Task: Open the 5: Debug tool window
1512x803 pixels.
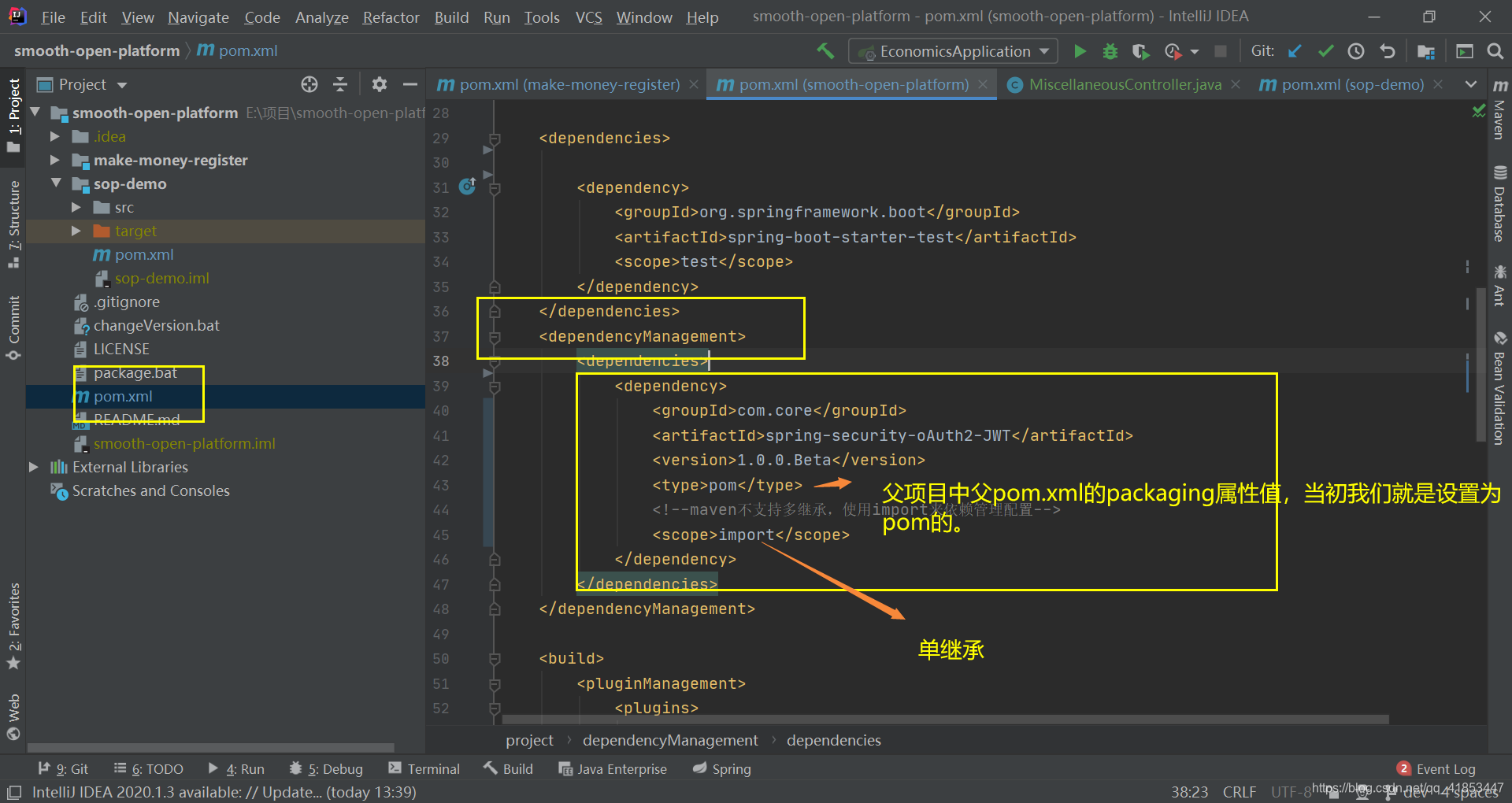Action: [x=326, y=769]
